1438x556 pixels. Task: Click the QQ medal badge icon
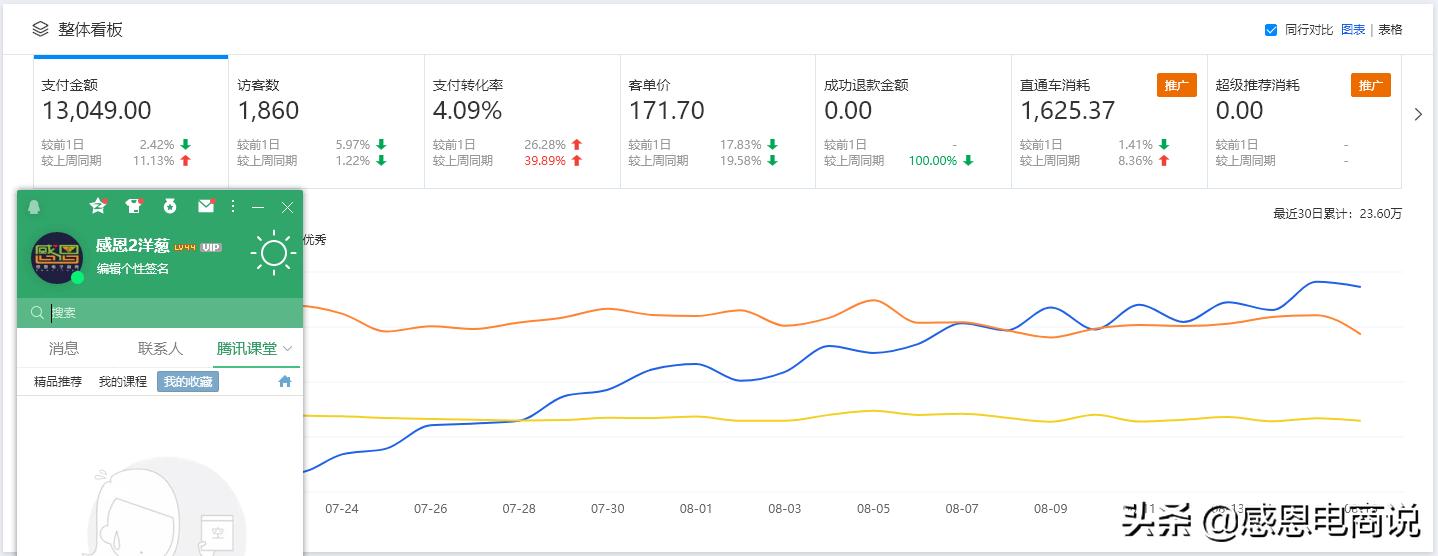coord(170,206)
